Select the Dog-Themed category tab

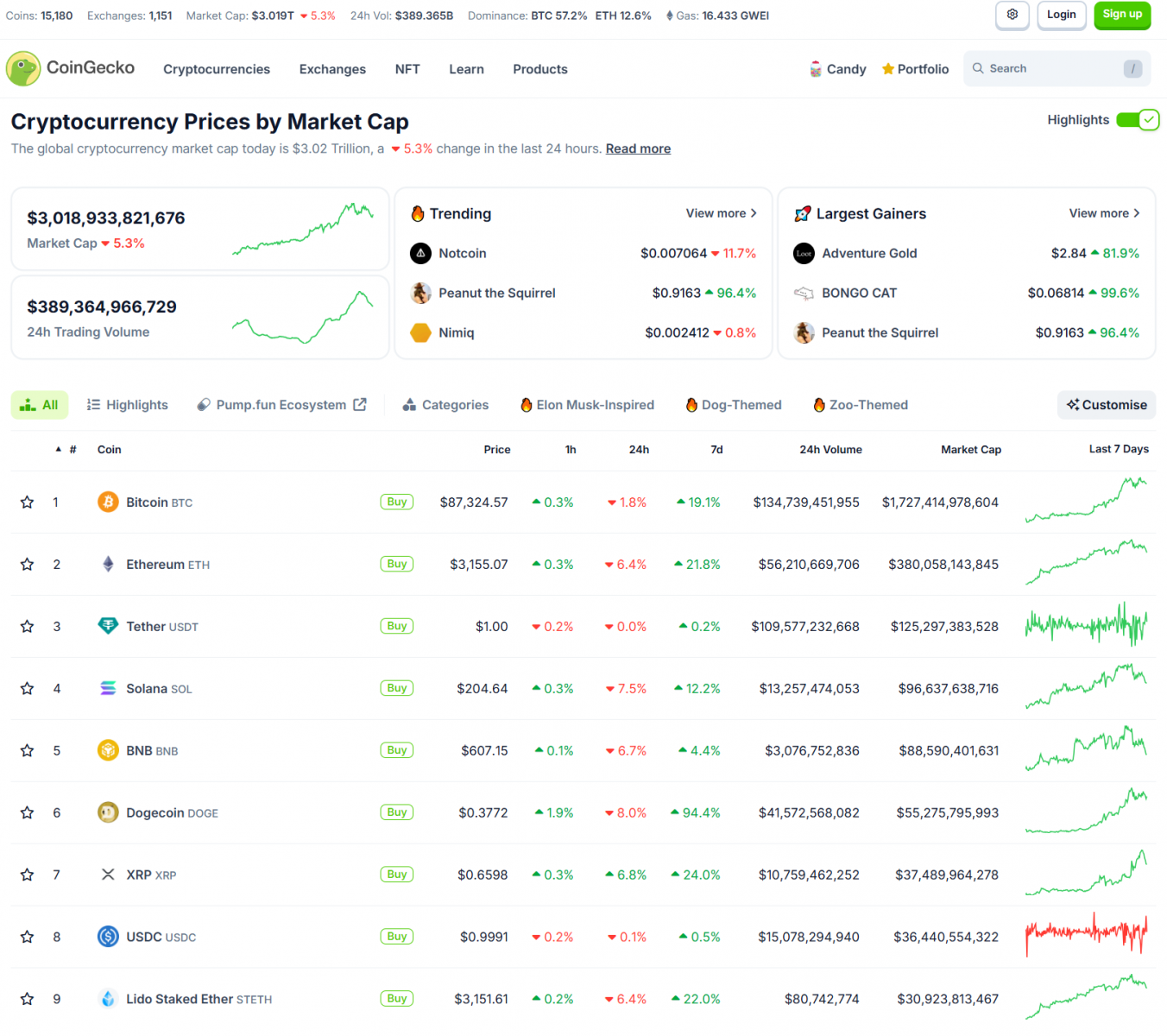pyautogui.click(x=734, y=405)
